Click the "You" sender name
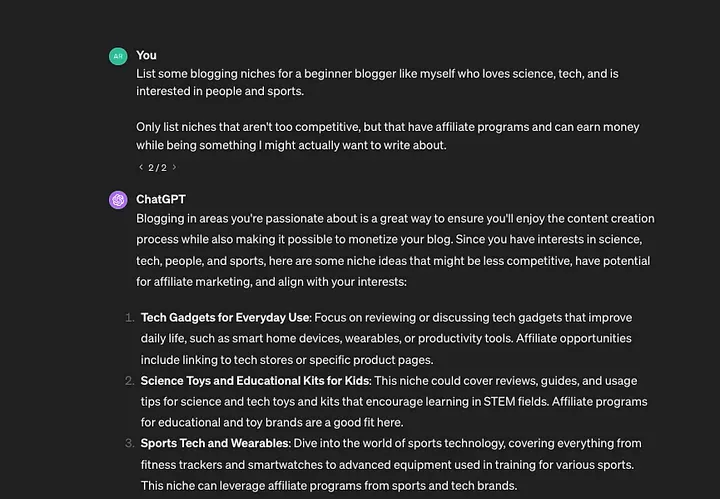The width and height of the screenshot is (720, 499). tap(146, 55)
